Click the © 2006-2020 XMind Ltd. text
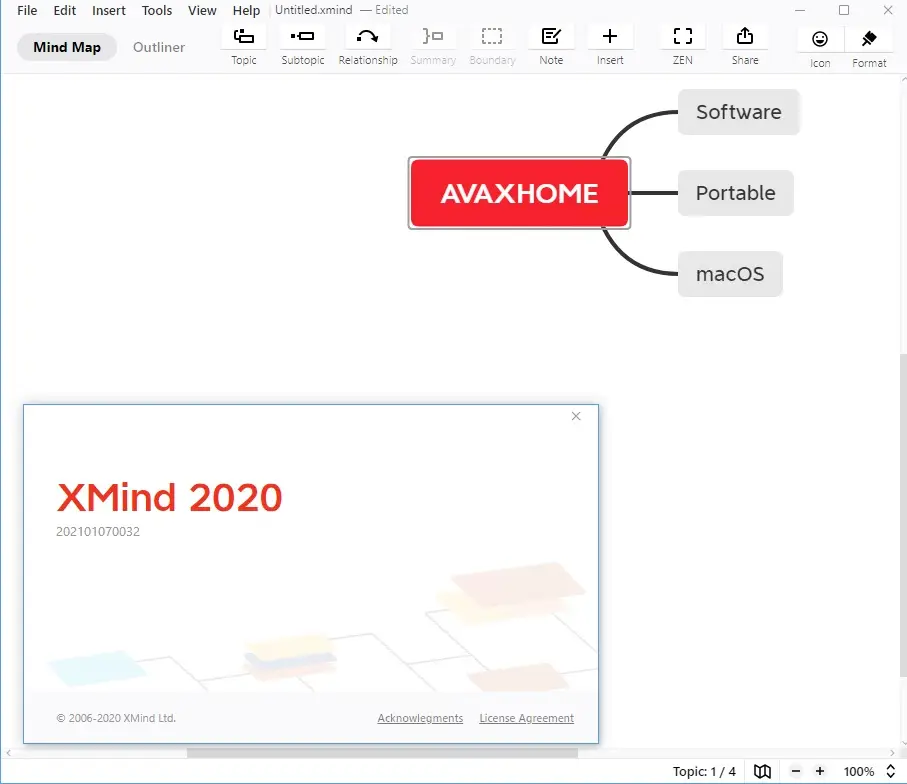This screenshot has width=907, height=784. 116,718
